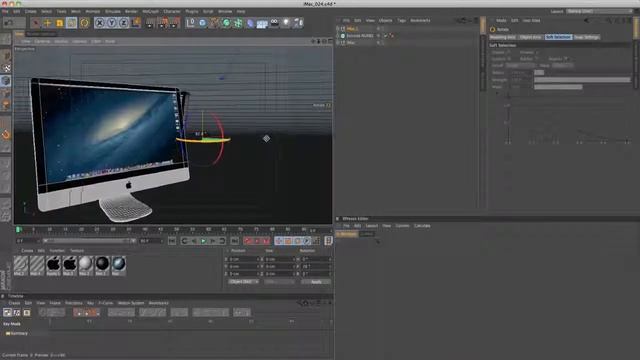Adjust the Radius slider

coord(582,72)
